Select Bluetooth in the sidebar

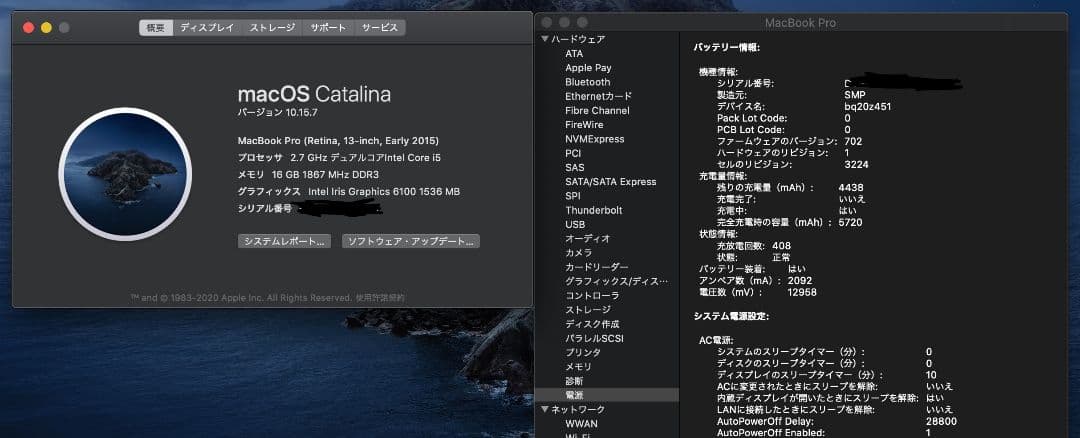[588, 82]
